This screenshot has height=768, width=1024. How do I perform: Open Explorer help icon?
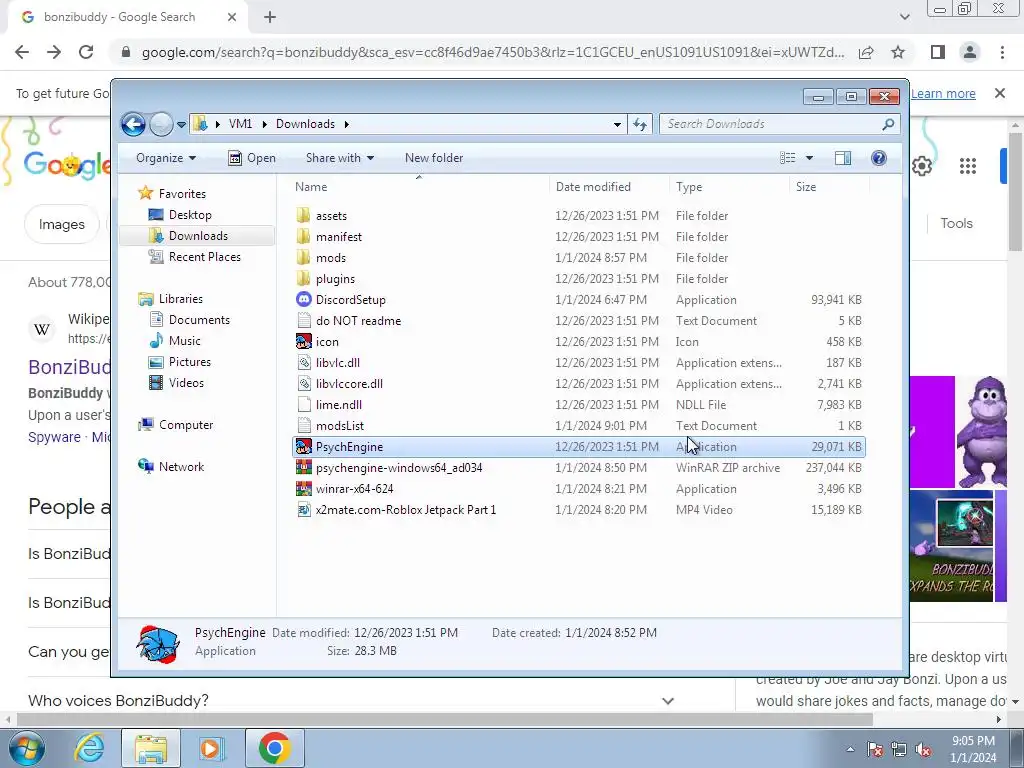pyautogui.click(x=879, y=158)
